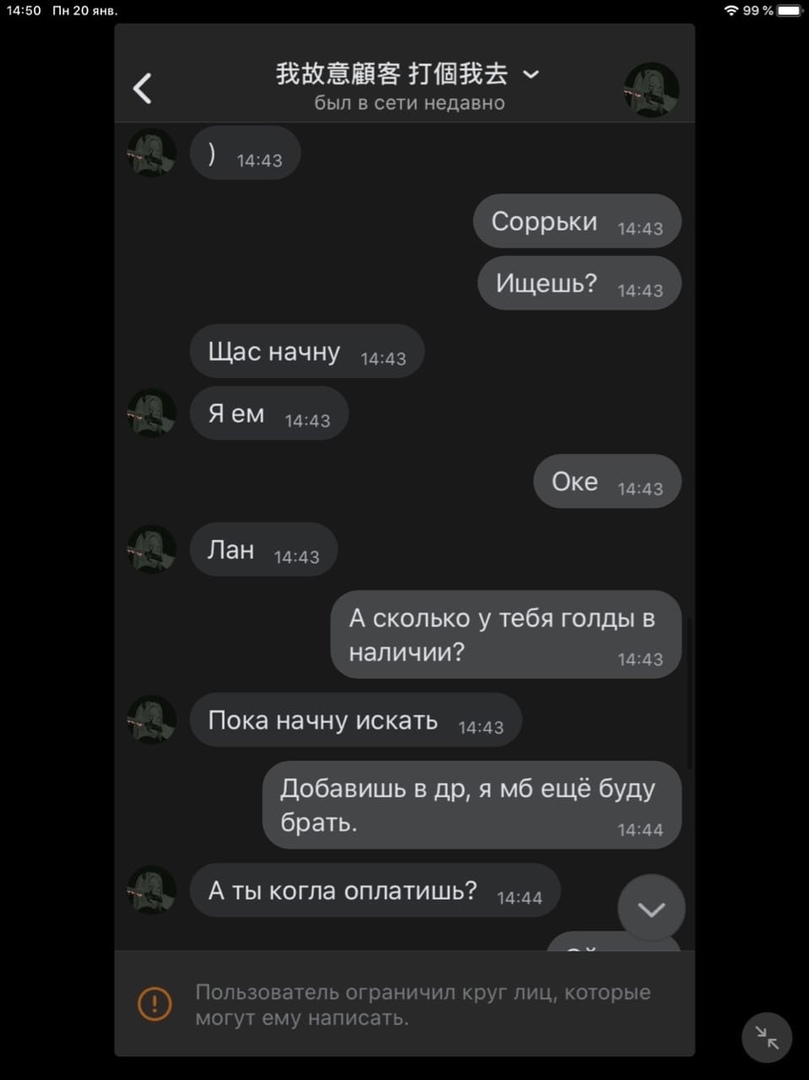This screenshot has height=1080, width=809.
Task: Tap avatar beside "Лан" message
Action: click(152, 549)
